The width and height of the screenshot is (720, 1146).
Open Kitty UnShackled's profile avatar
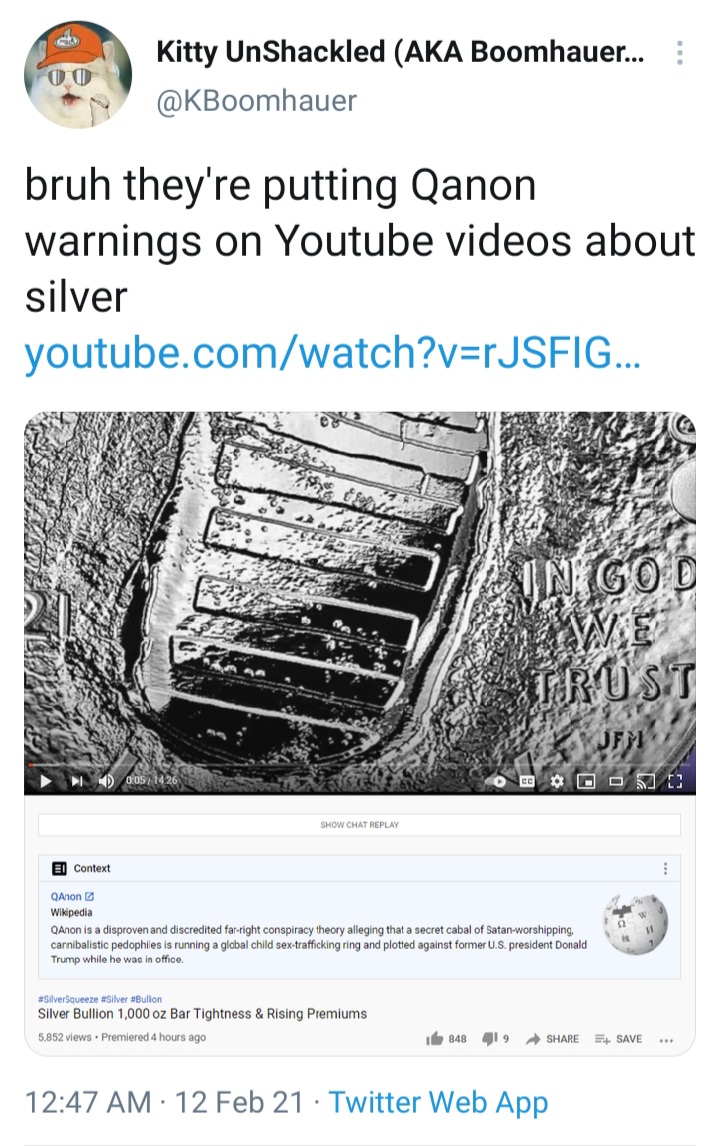pos(78,75)
